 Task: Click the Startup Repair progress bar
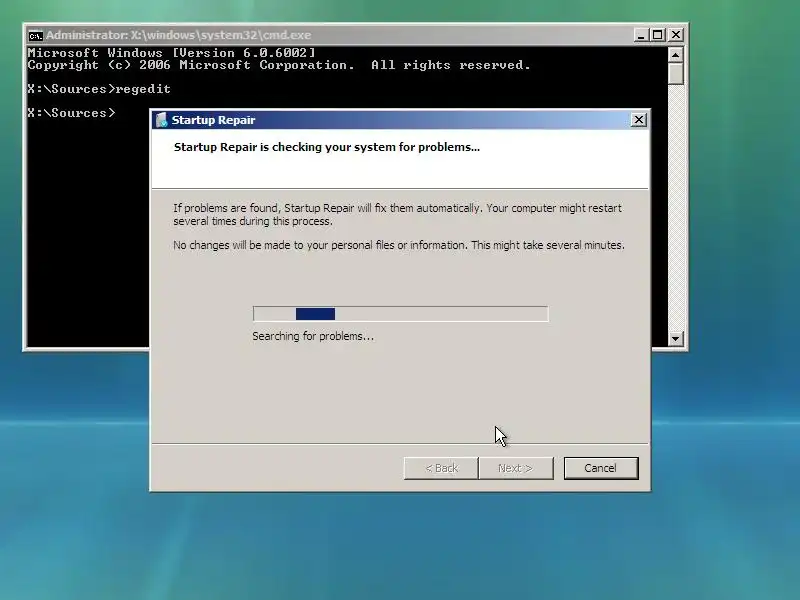(x=401, y=314)
